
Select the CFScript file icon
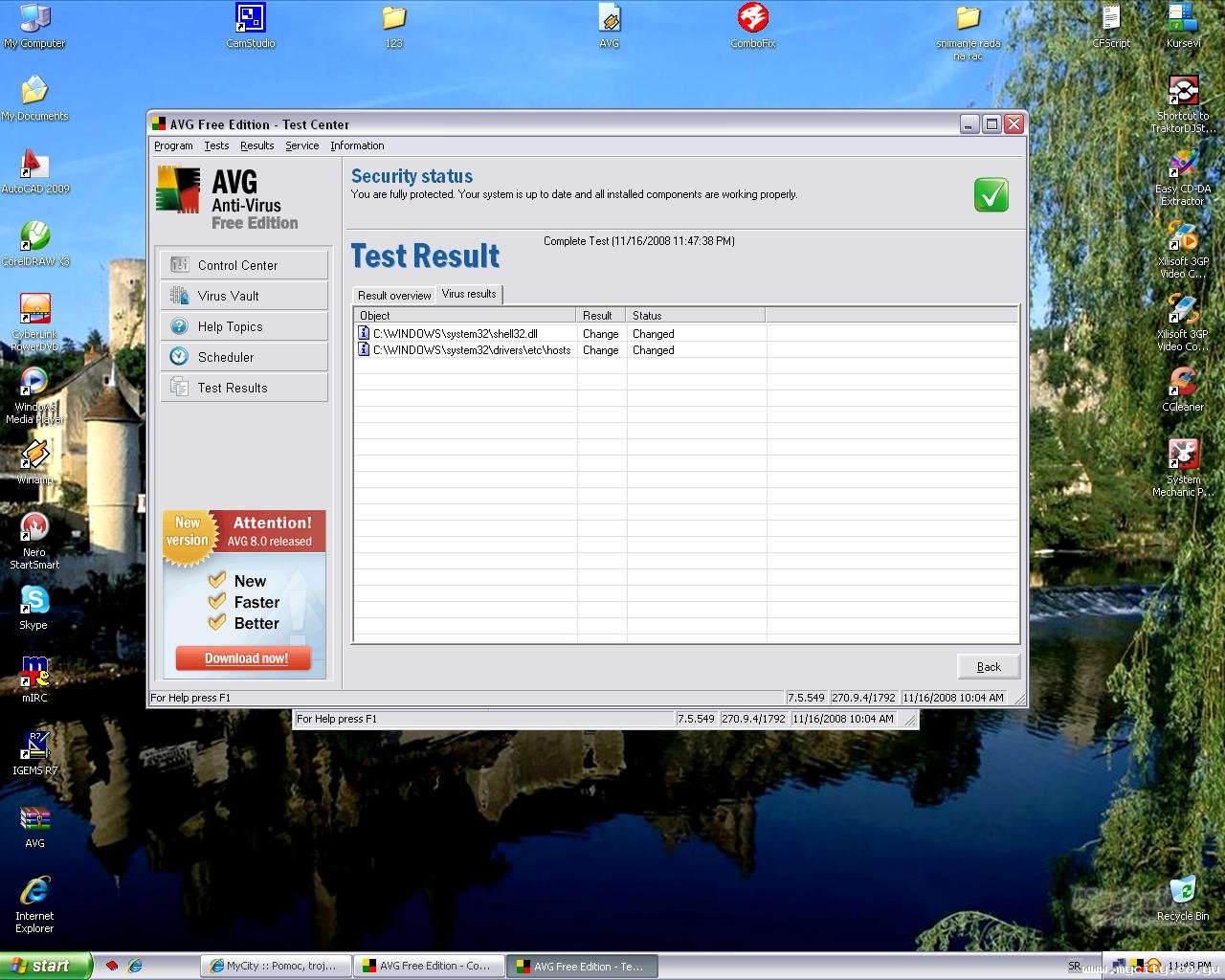click(1111, 26)
